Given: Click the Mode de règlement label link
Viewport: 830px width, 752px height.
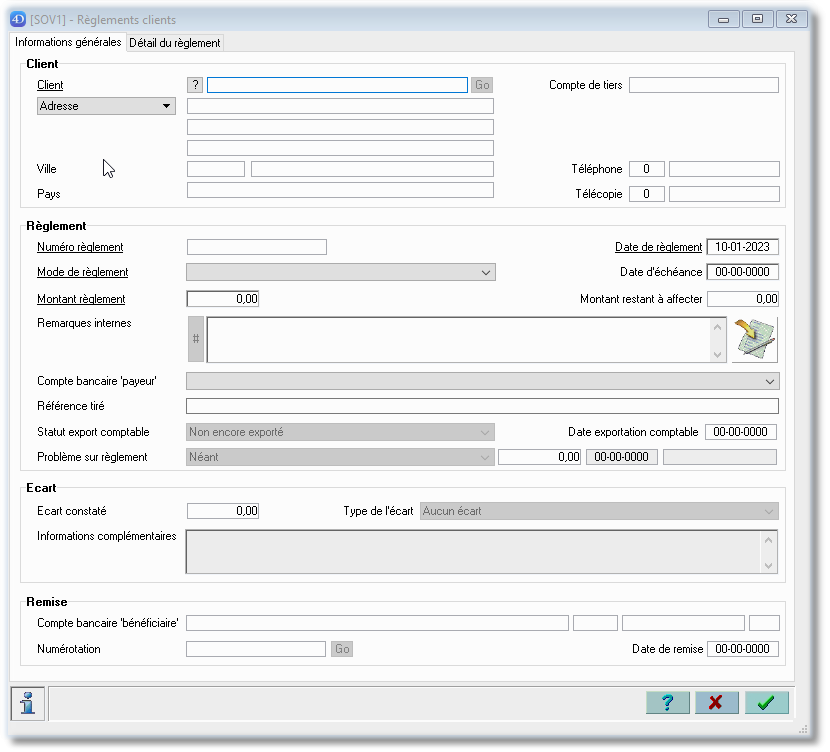Looking at the screenshot, I should 83,271.
